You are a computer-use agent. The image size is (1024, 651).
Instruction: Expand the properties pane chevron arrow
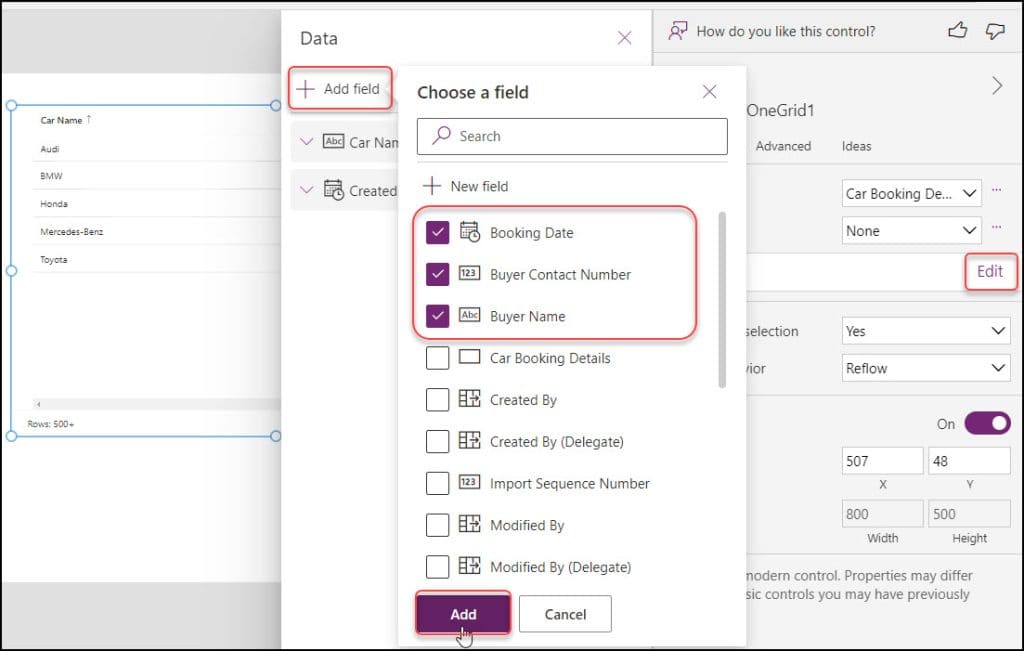click(x=997, y=86)
